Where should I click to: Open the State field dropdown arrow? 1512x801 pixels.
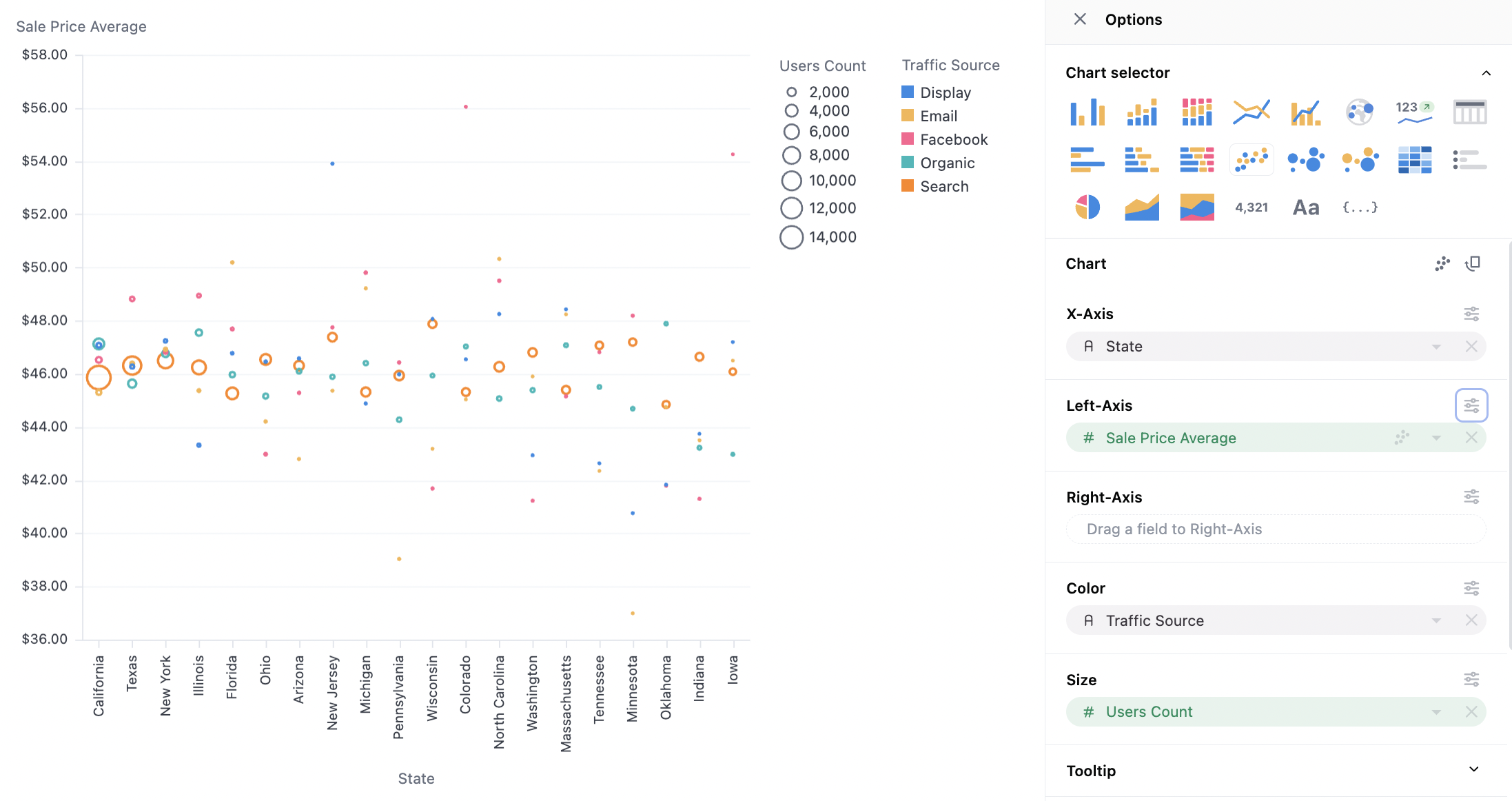click(1436, 347)
